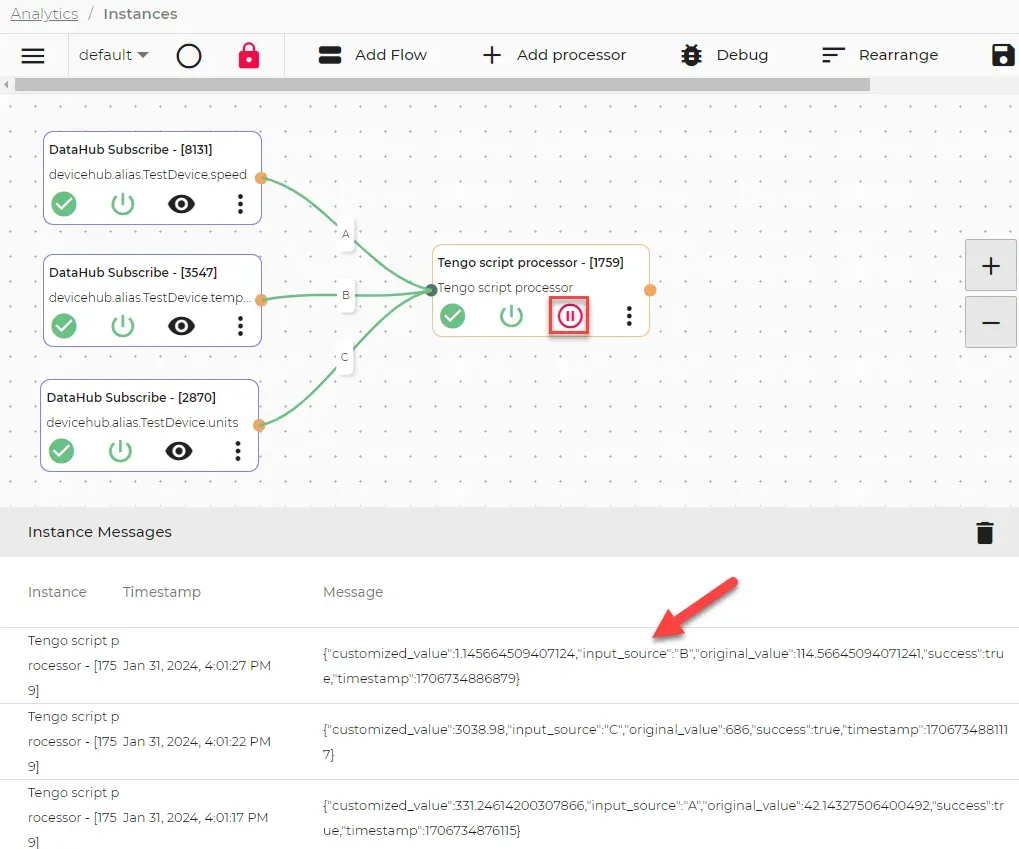Viewport: 1019px width, 849px height.
Task: Select connection label B
Action: point(346,295)
